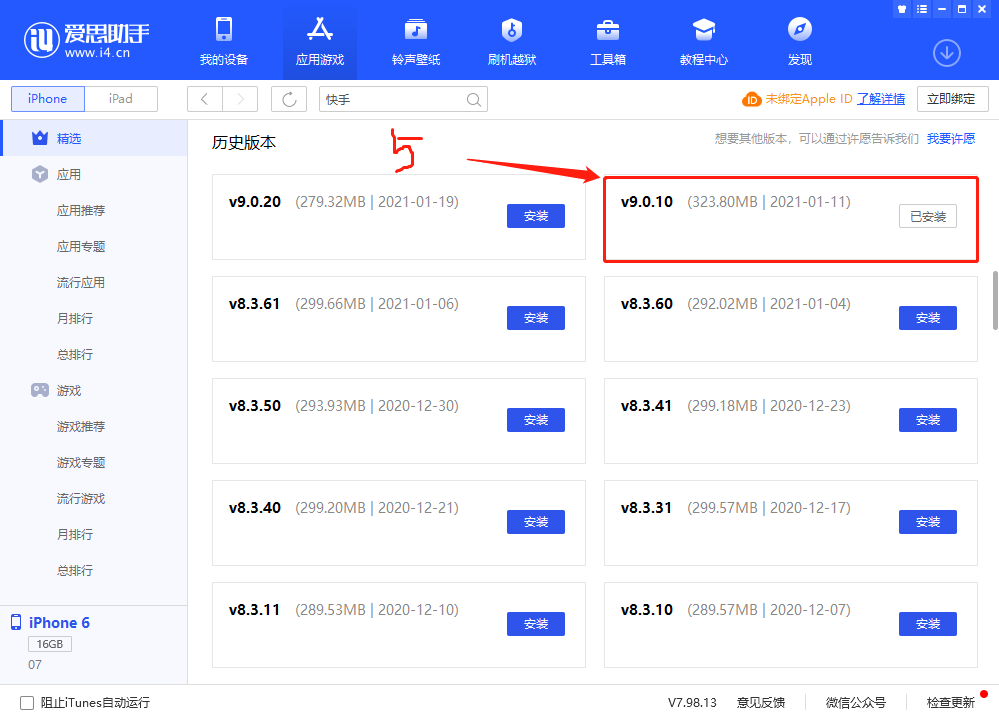The image size is (999, 717).
Task: Click the search field containing 快手
Action: (x=403, y=99)
